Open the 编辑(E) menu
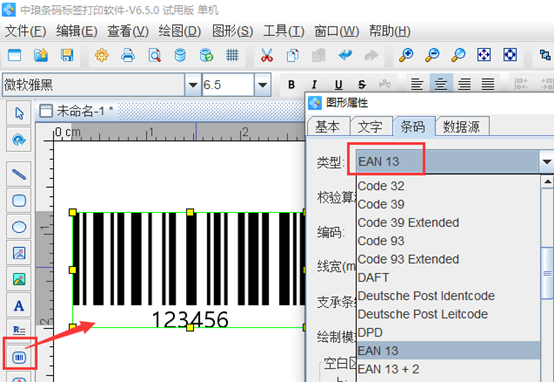Viewport: 554px width, 382px height. coord(77,31)
